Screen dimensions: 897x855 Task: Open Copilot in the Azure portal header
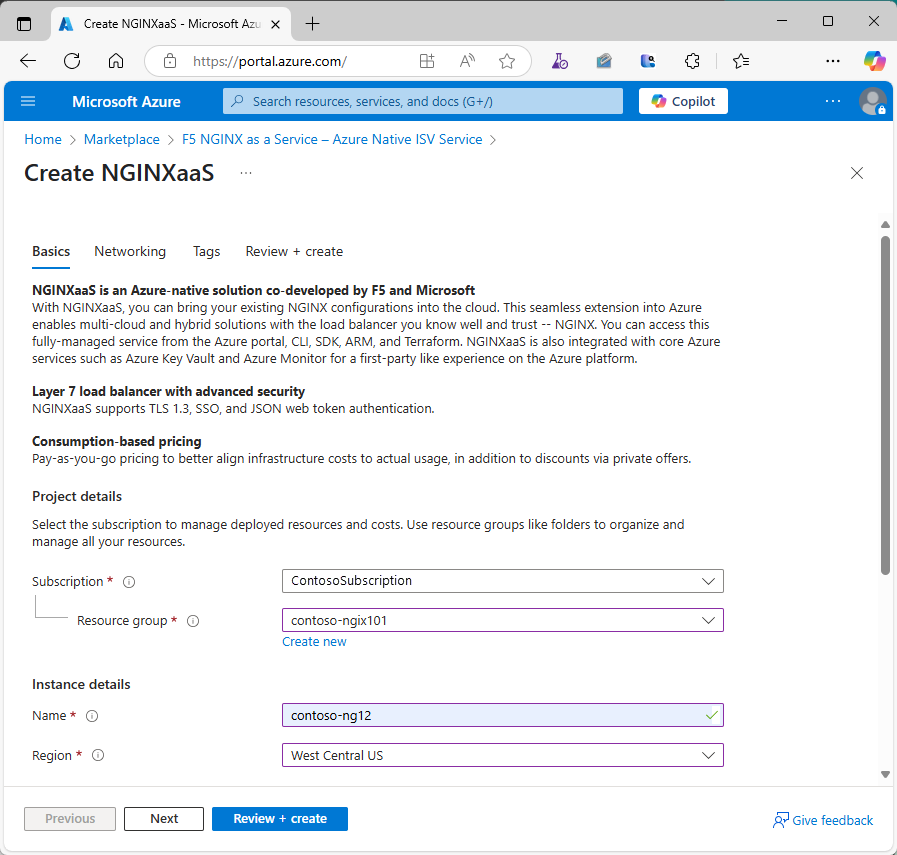[683, 101]
